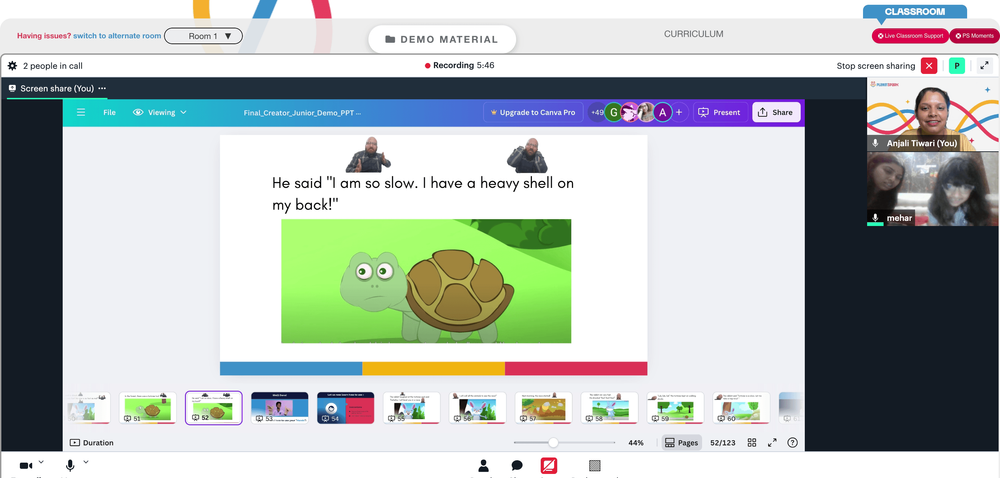
Task: Select the Screen share (You) tab
Action: click(56, 89)
